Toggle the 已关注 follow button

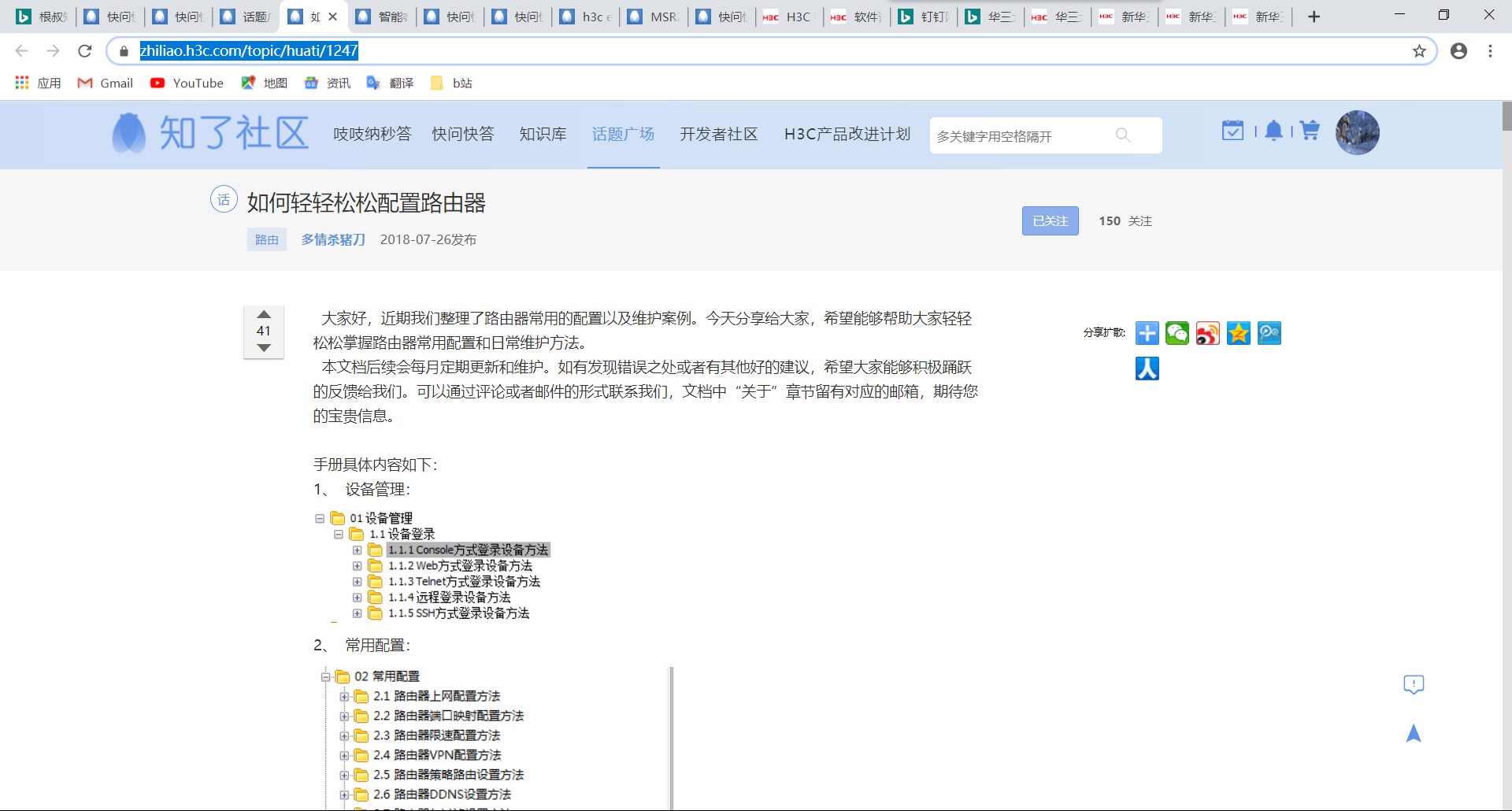[1050, 221]
